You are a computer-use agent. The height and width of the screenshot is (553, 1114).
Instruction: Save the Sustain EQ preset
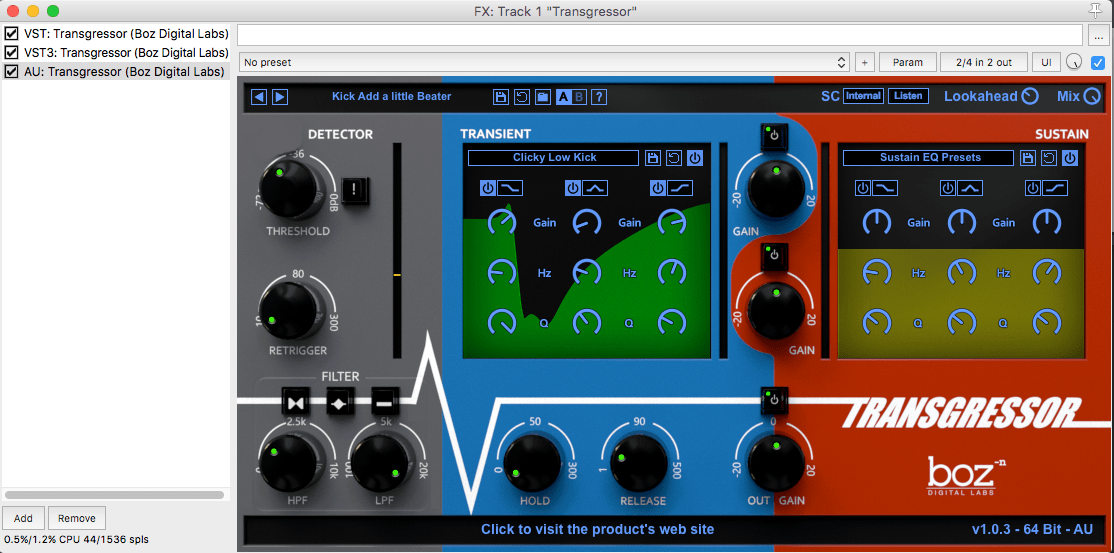tap(1027, 158)
